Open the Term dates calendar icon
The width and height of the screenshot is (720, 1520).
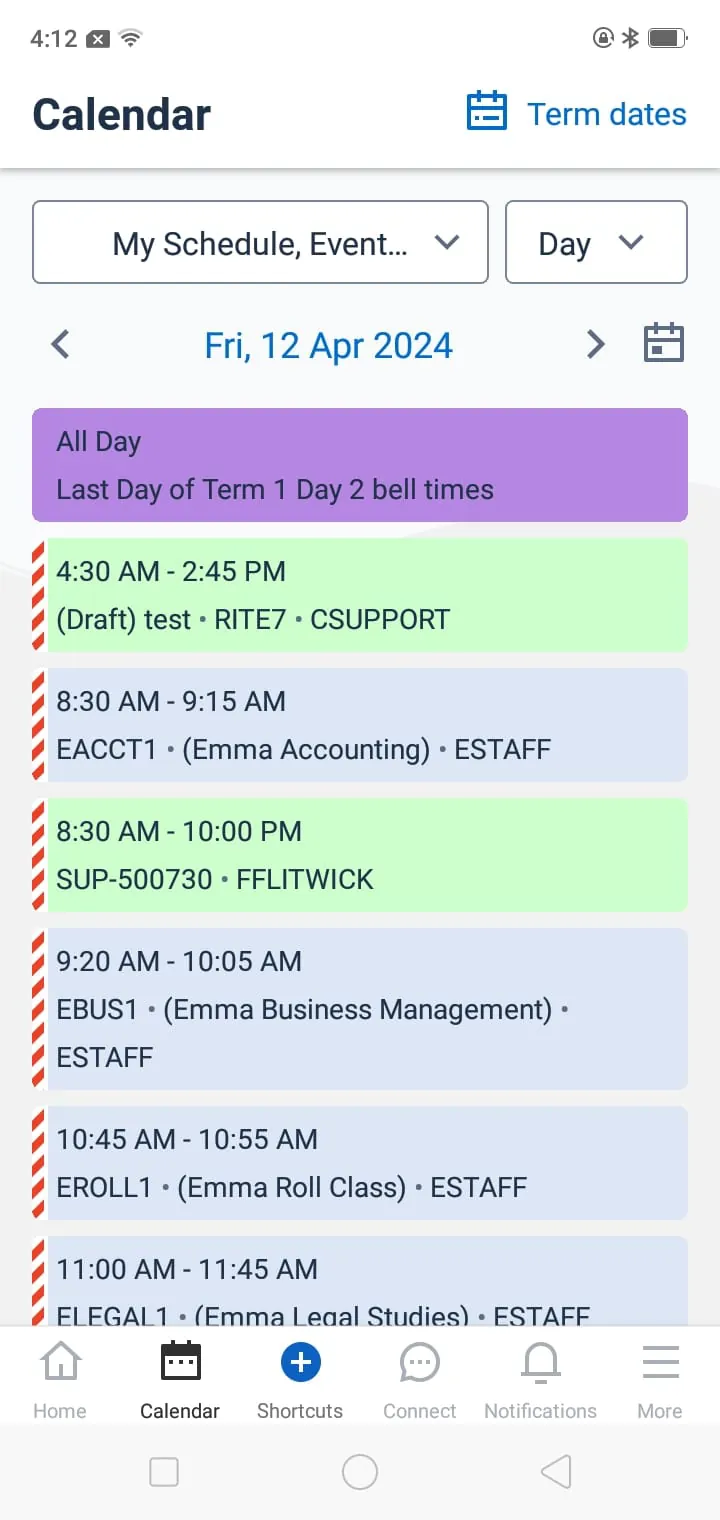pyautogui.click(x=487, y=112)
